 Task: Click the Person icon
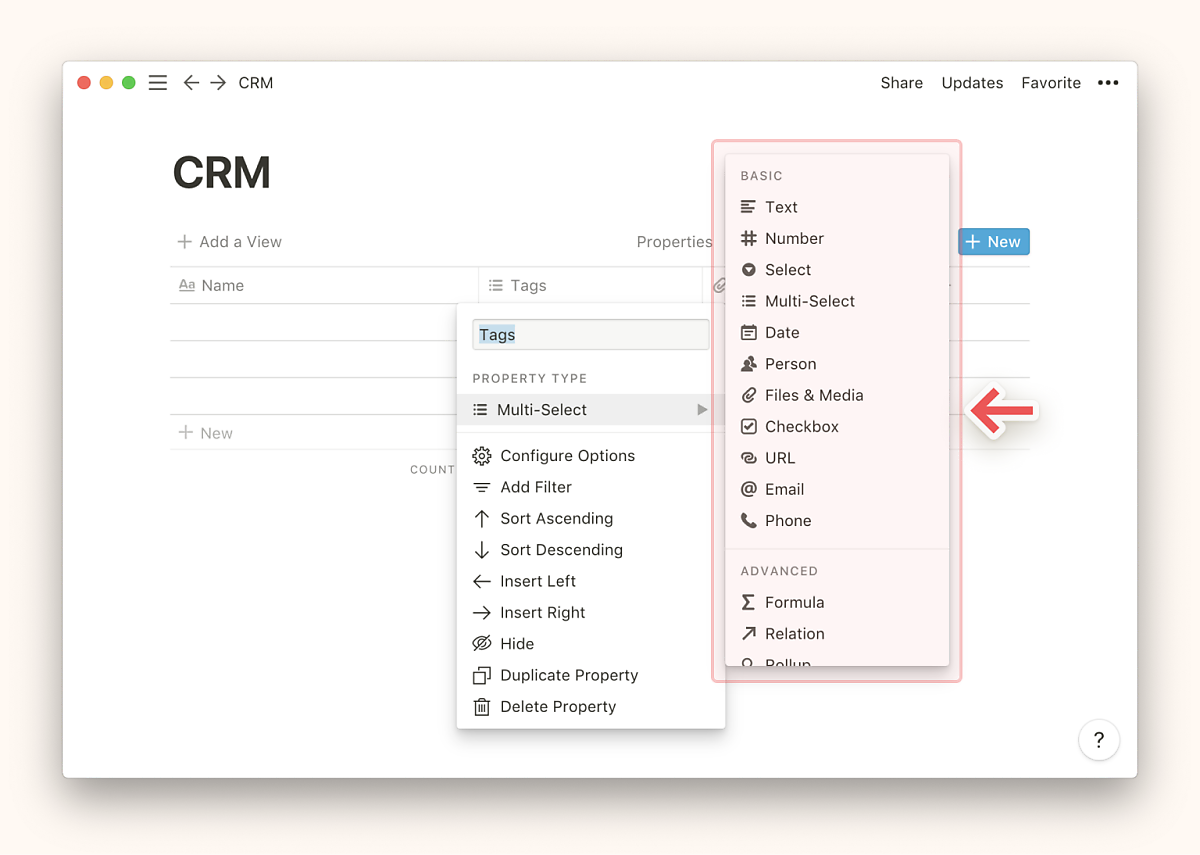(748, 364)
